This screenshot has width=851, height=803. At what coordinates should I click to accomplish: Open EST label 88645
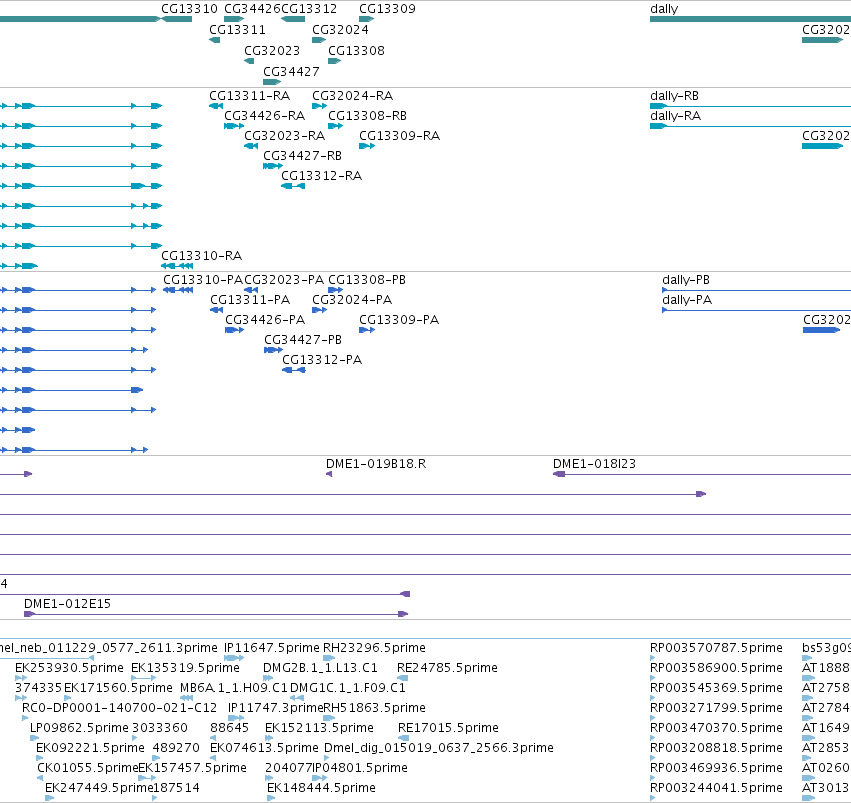(230, 729)
